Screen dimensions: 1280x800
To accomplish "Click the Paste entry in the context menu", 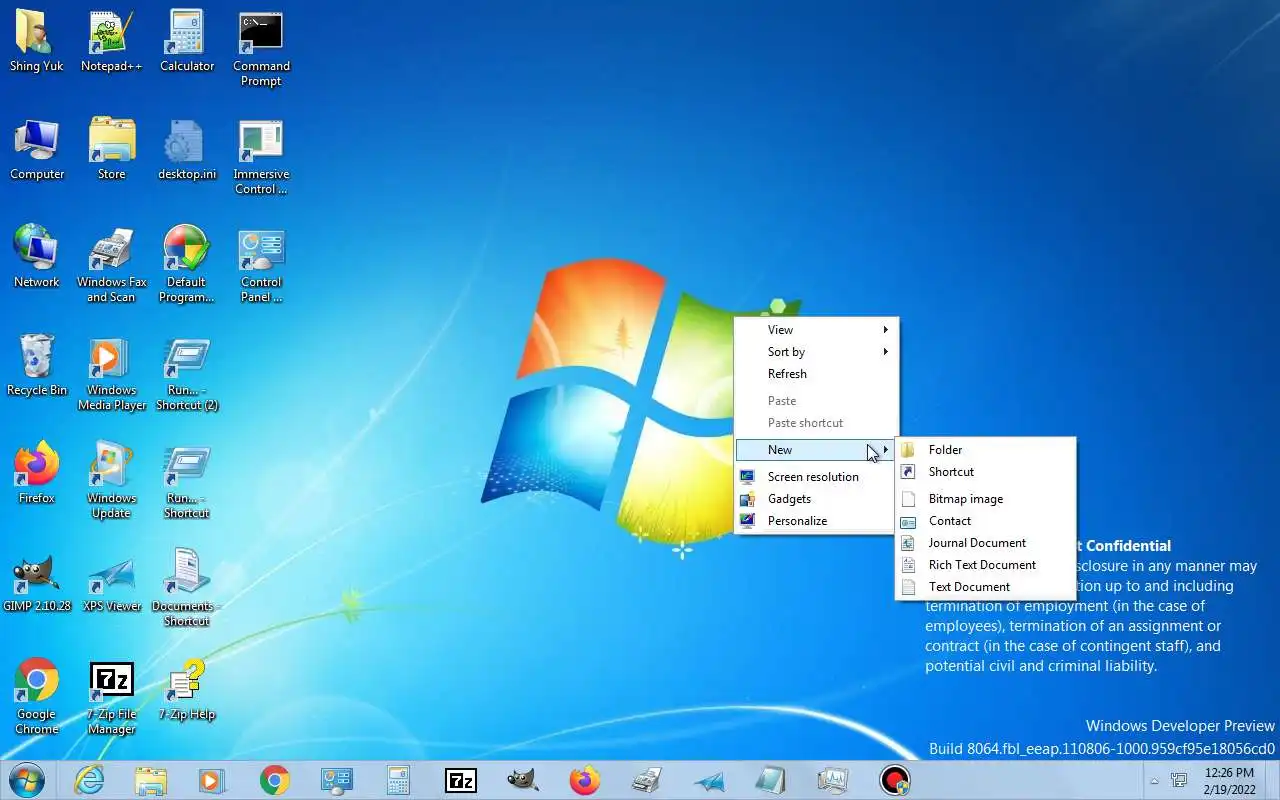I will coord(816,401).
